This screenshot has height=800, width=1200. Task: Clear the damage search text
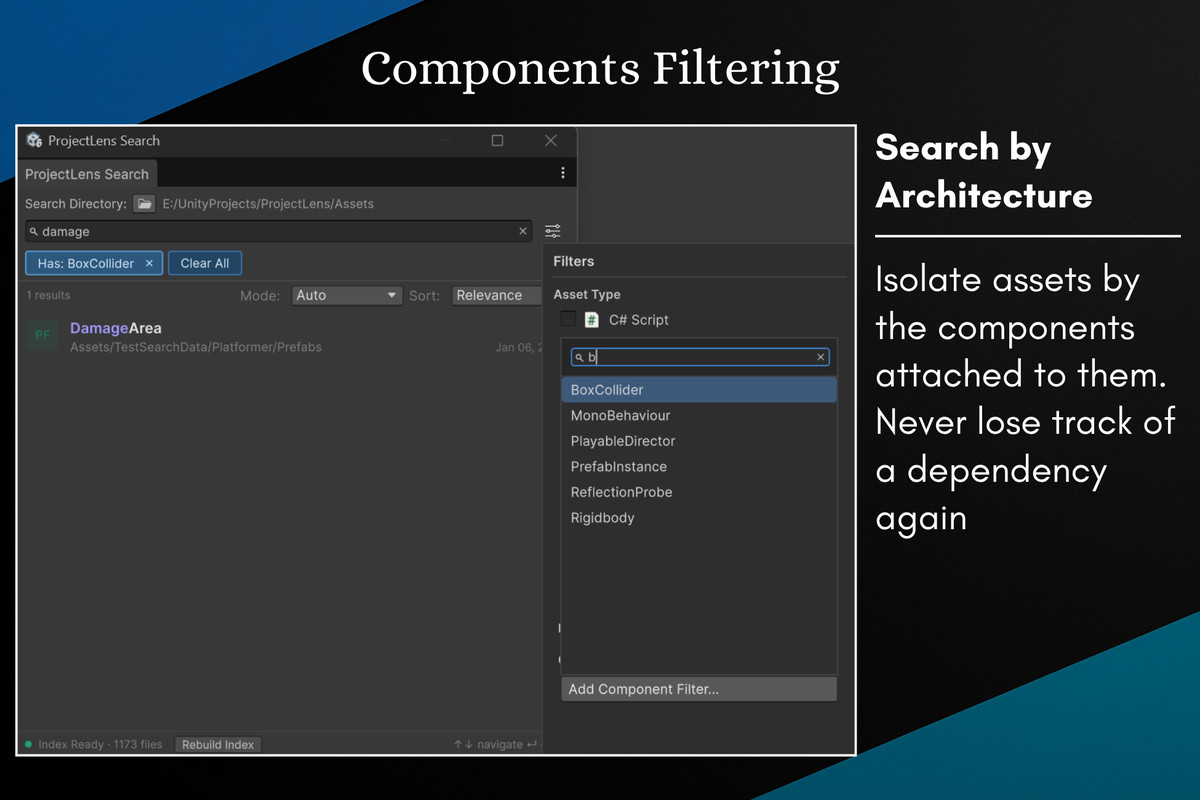(522, 231)
